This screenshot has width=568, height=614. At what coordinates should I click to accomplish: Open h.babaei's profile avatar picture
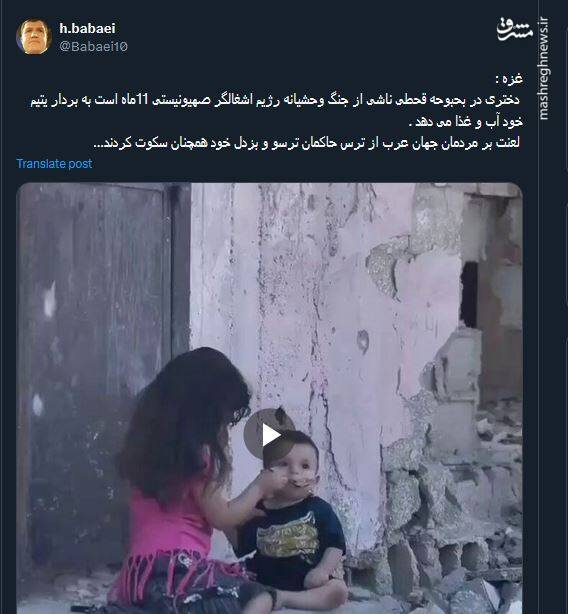(x=34, y=36)
